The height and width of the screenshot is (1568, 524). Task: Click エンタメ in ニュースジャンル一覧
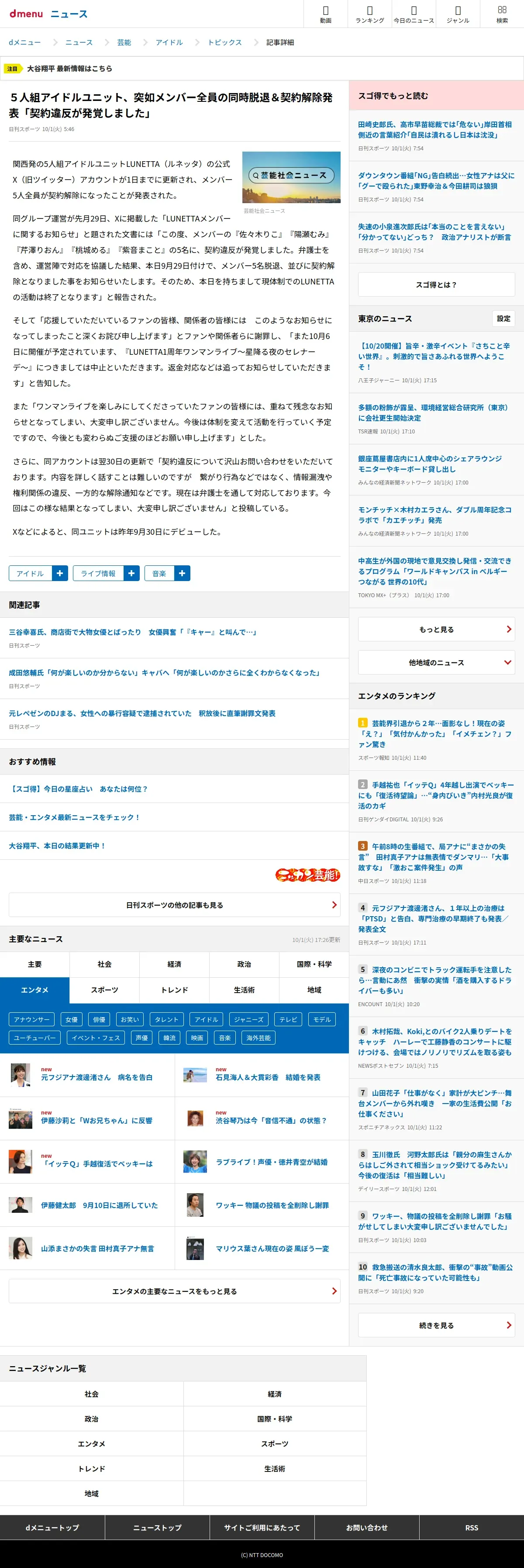[x=91, y=1444]
